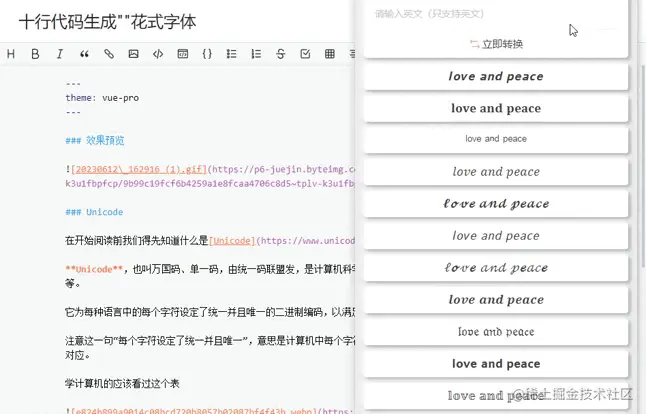Image resolution: width=646 pixels, height=414 pixels.
Task: Click the image URL line starting 'k3u1fbpfcp/9b99c19f'
Action: 210,184
